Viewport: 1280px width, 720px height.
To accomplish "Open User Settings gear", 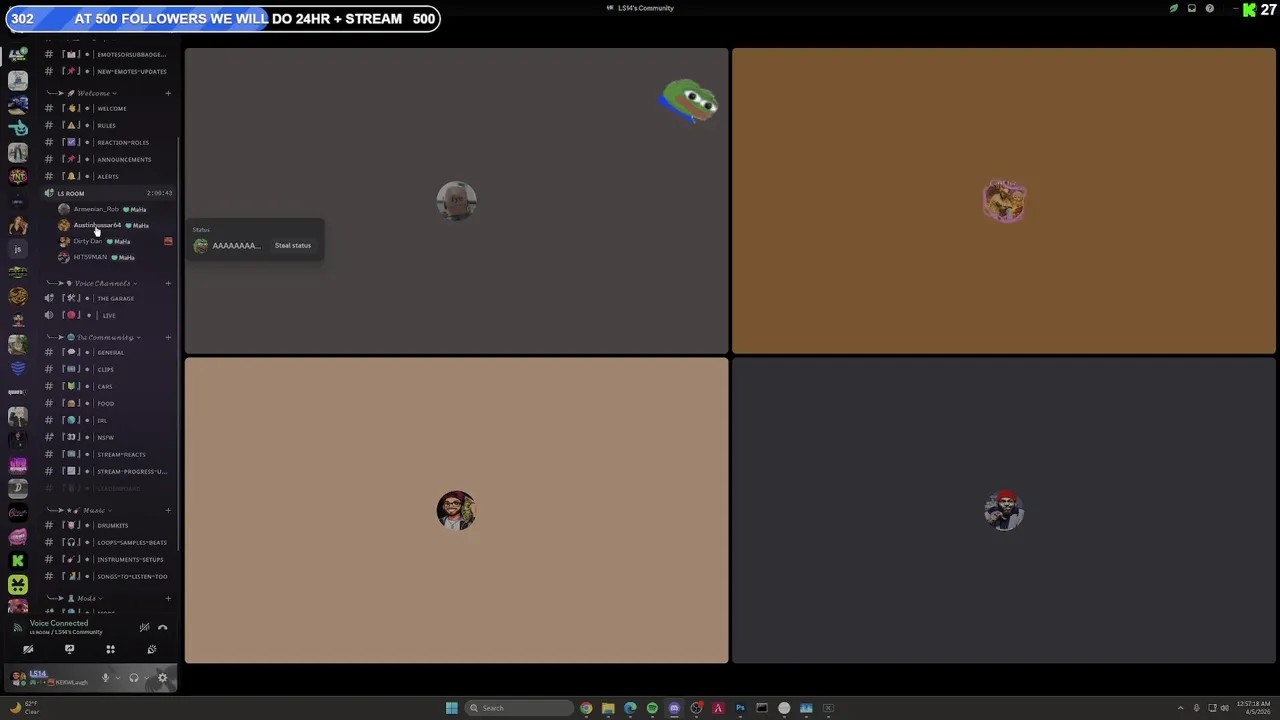I will click(x=163, y=677).
